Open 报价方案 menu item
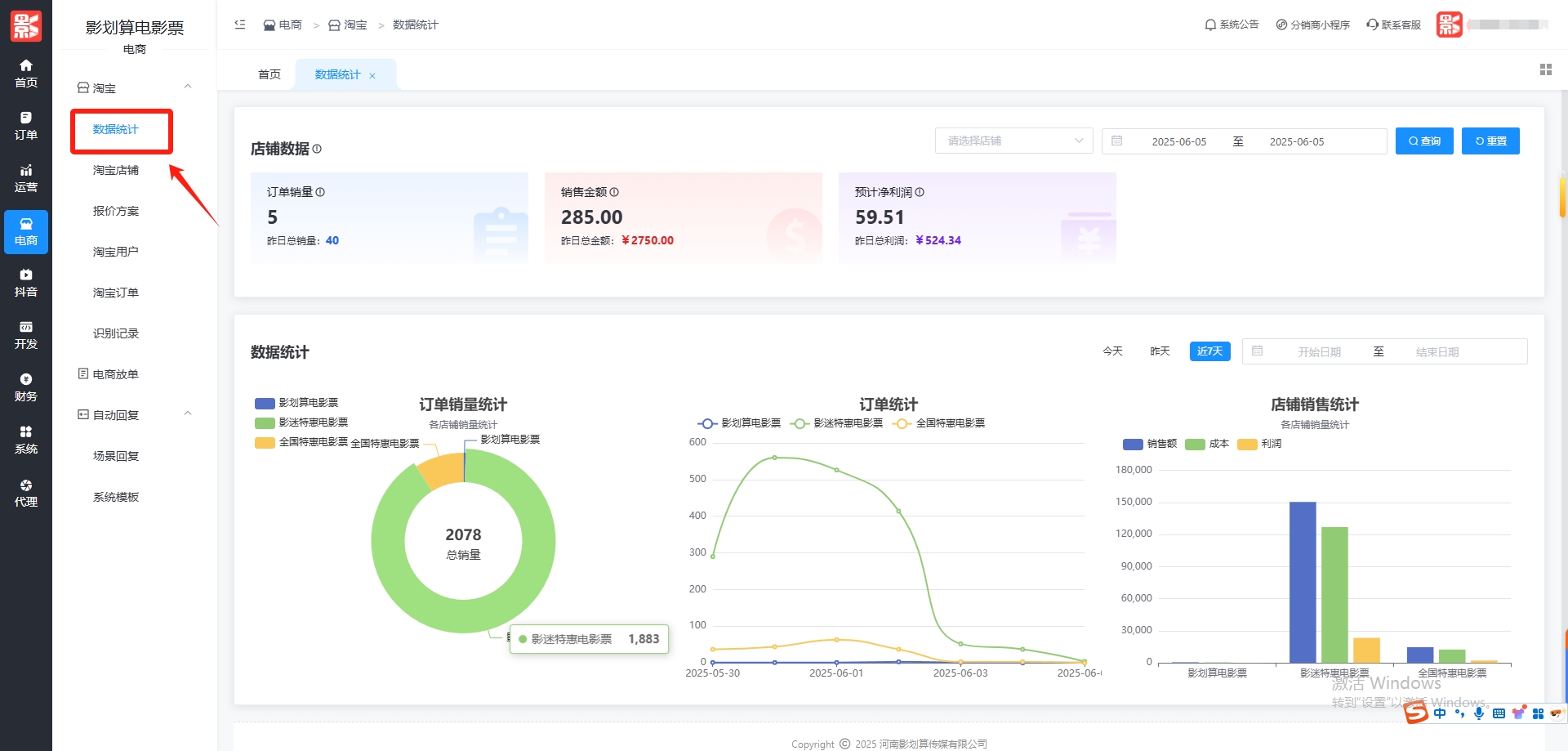 (116, 211)
